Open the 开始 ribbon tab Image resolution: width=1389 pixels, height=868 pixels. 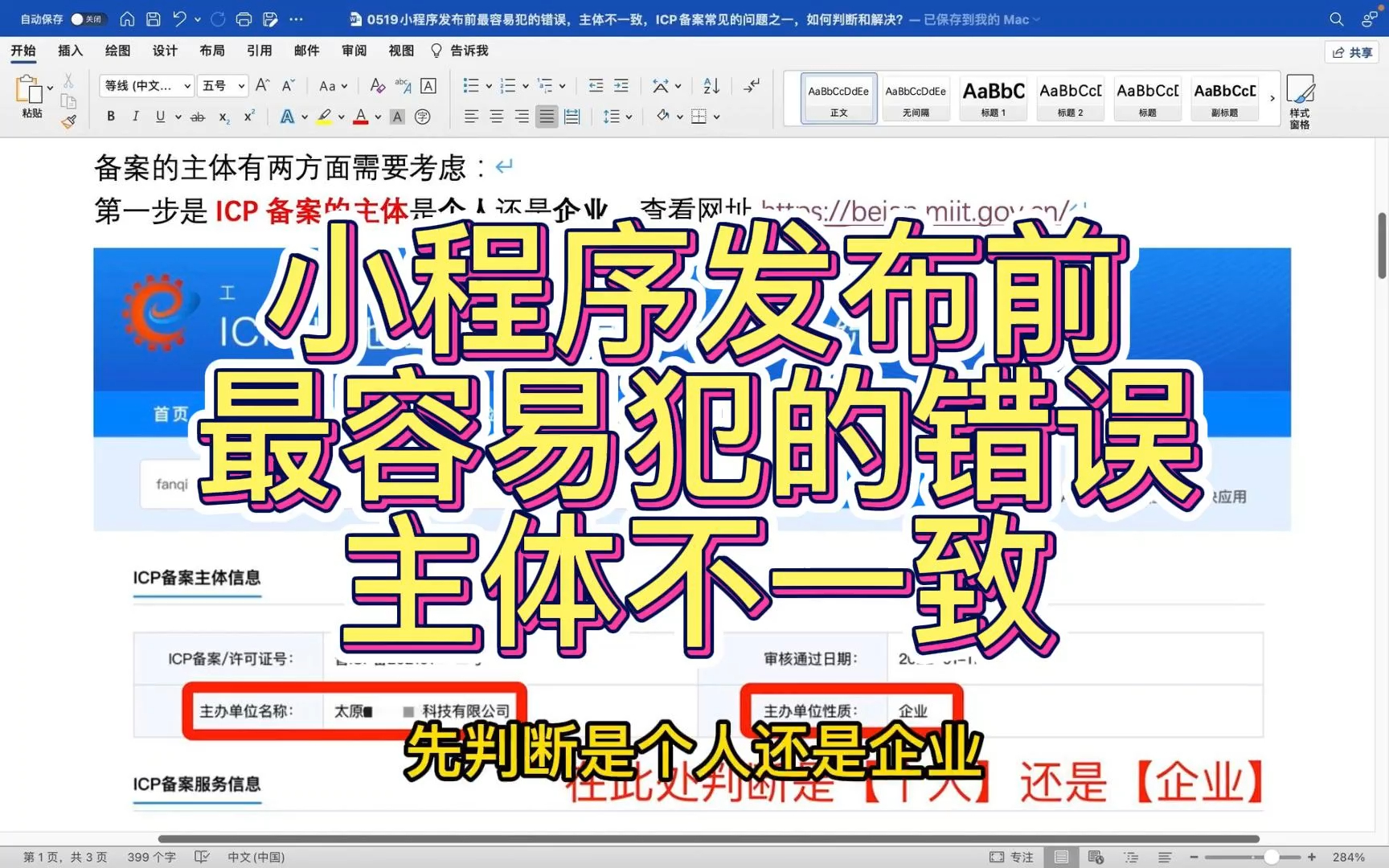coord(23,51)
